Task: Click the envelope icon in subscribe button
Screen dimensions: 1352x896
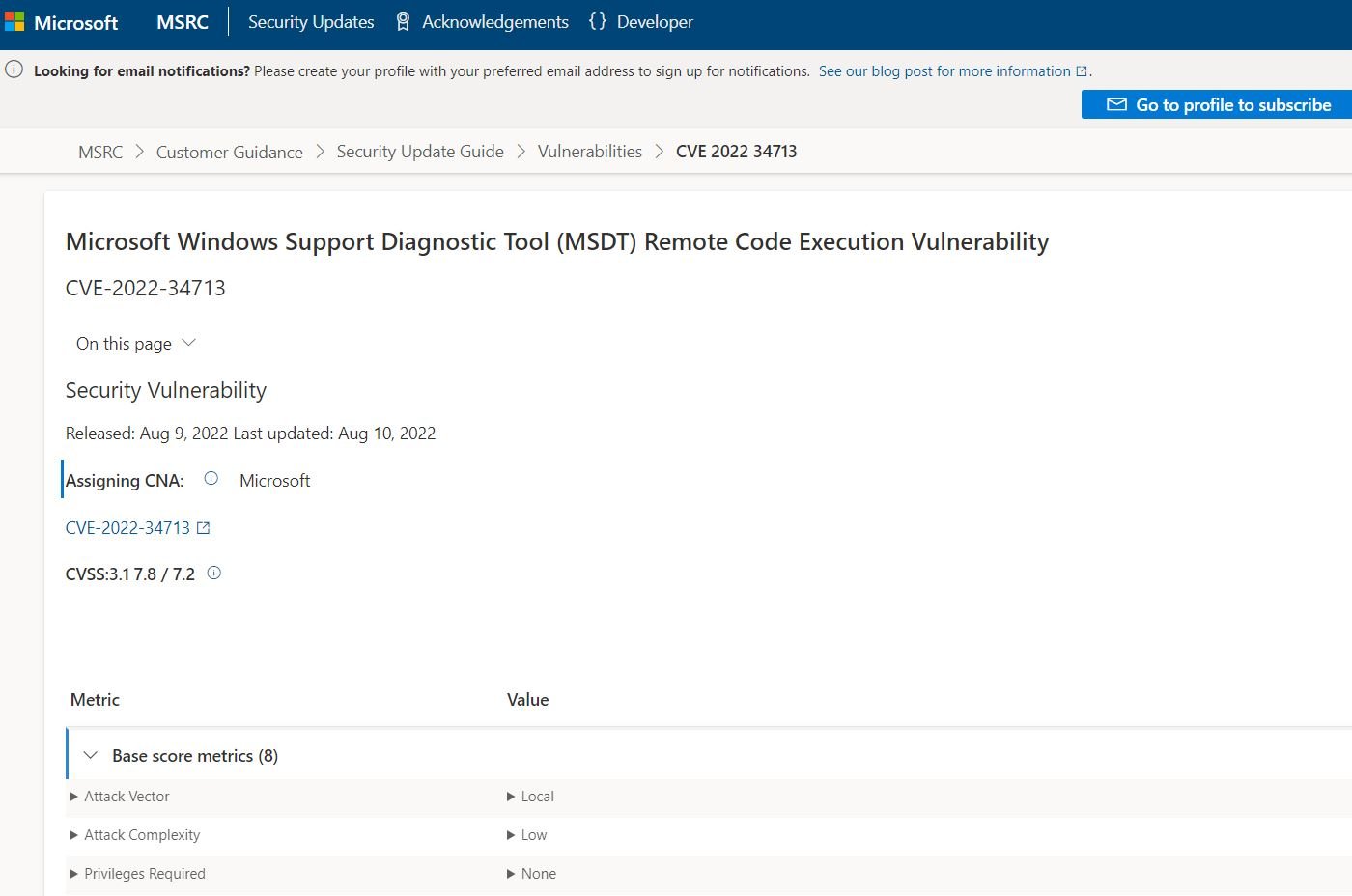Action: click(x=1116, y=104)
